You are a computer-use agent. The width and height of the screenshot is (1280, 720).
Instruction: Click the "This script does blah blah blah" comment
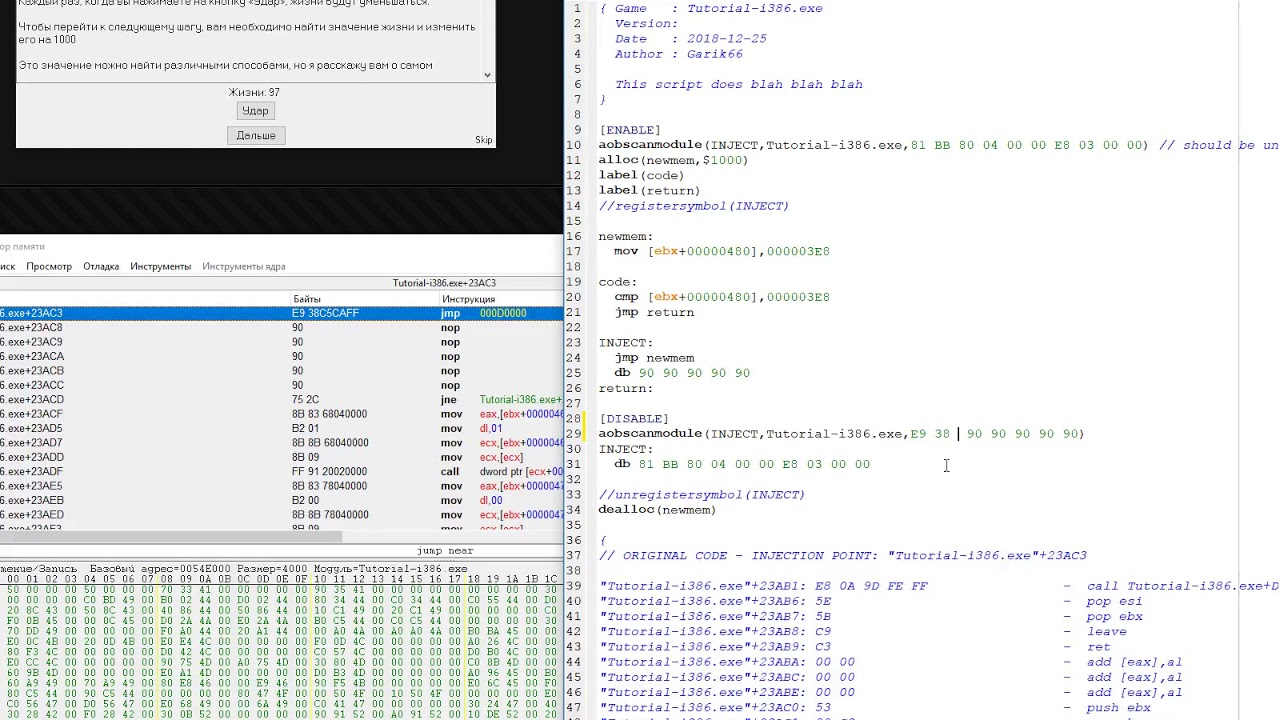(x=739, y=84)
